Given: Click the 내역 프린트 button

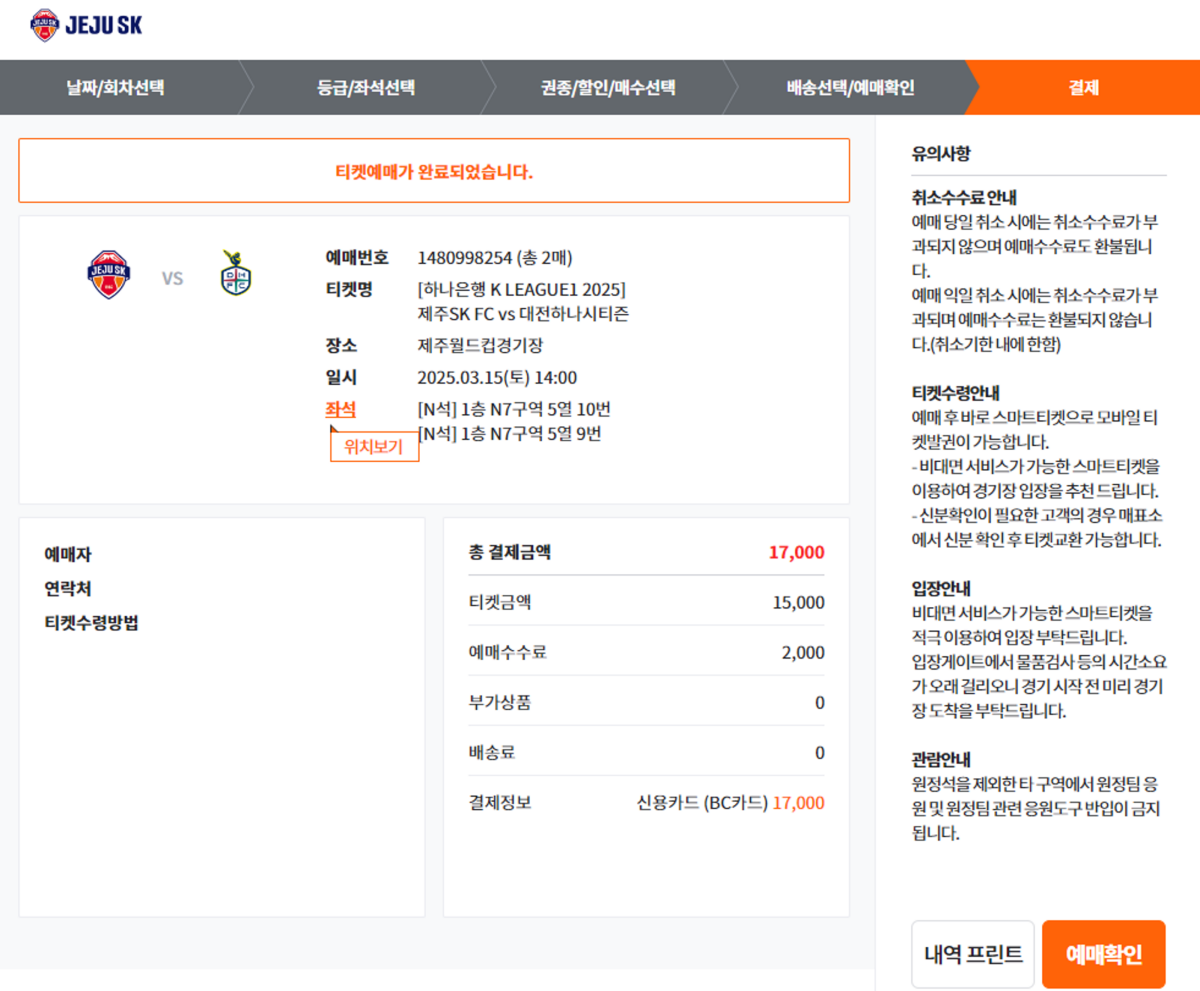Looking at the screenshot, I should (973, 954).
